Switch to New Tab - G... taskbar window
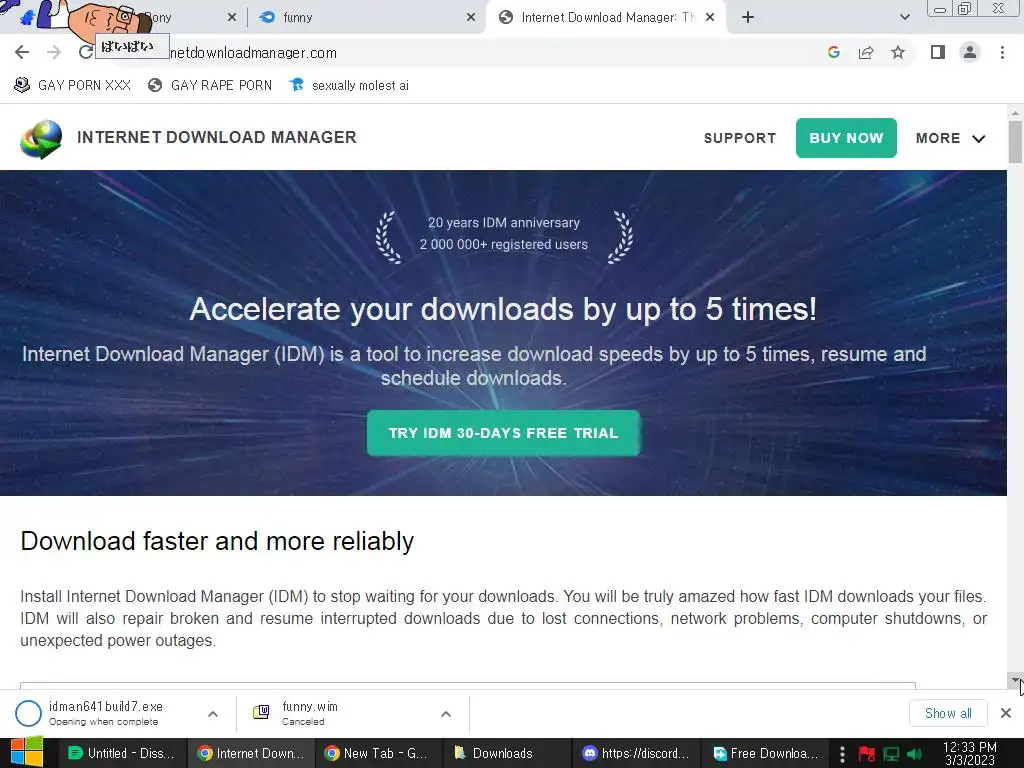The width and height of the screenshot is (1024, 768). pos(379,753)
